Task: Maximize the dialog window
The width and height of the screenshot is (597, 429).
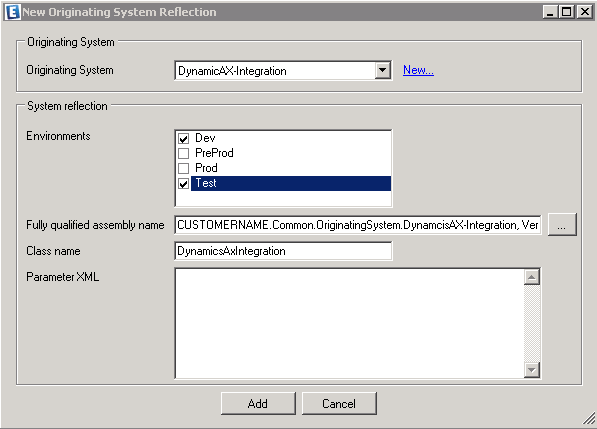Action: [567, 12]
